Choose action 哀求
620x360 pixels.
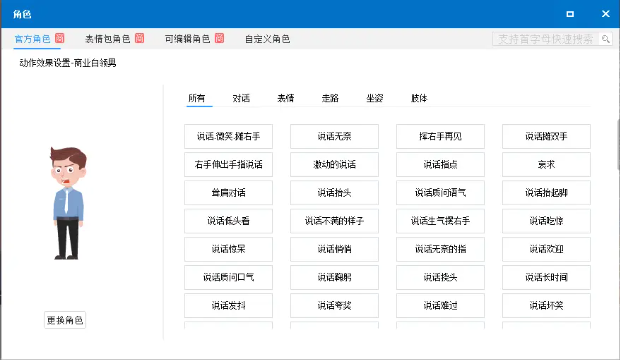546,165
